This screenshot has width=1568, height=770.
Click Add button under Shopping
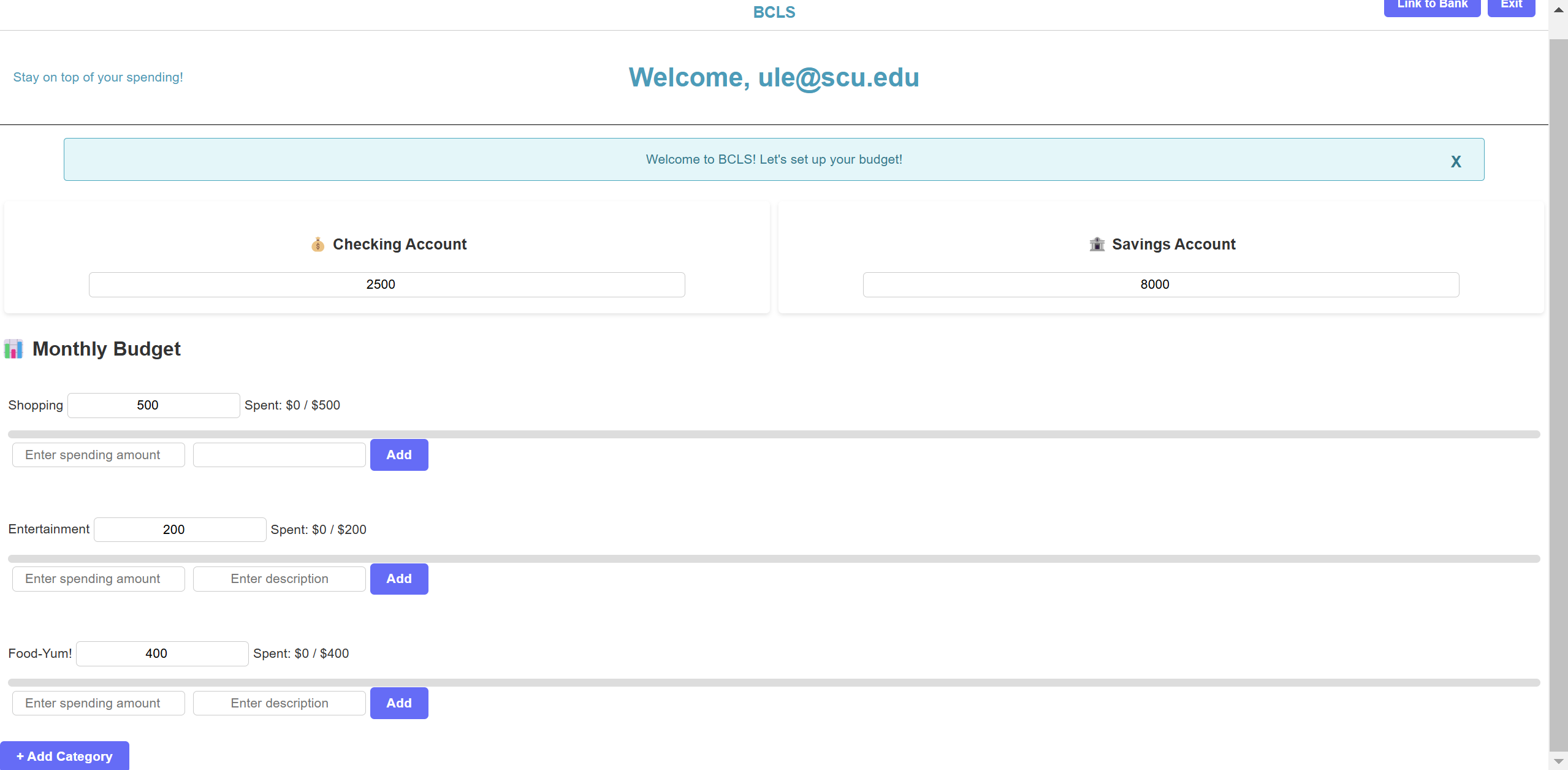coord(399,455)
